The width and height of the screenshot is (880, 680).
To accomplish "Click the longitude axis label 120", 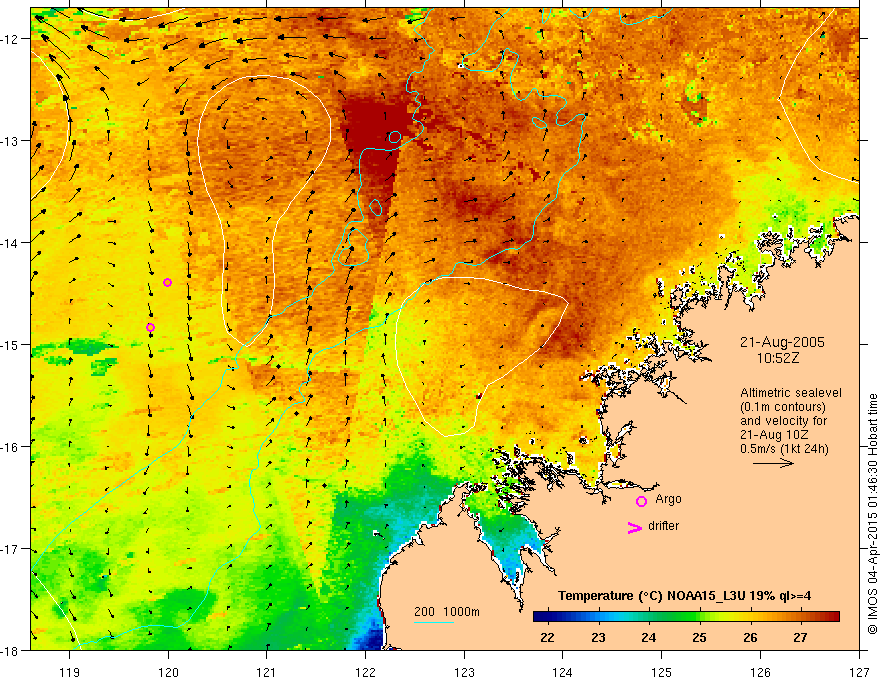I will coord(168,672).
